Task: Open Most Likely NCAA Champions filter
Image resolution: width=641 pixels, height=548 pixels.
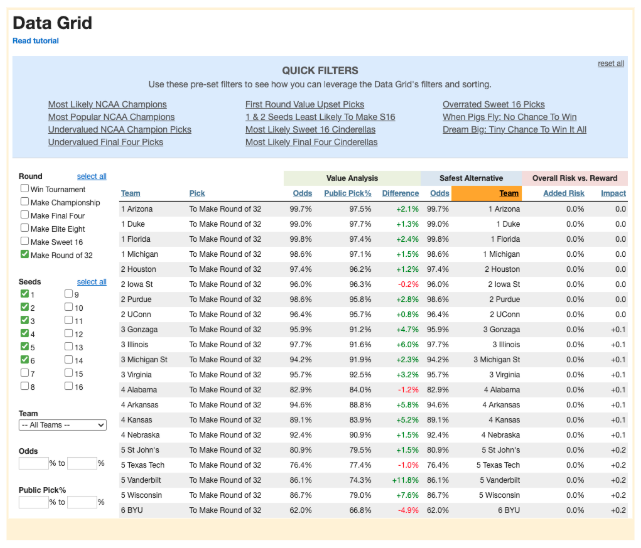Action: [x=107, y=104]
